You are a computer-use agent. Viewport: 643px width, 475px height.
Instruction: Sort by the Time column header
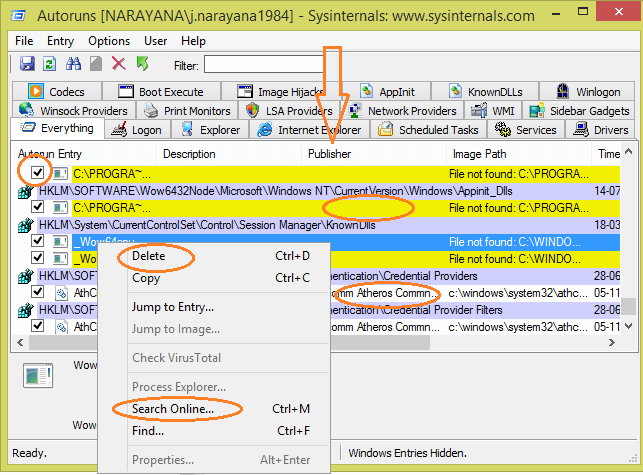pyautogui.click(x=607, y=154)
